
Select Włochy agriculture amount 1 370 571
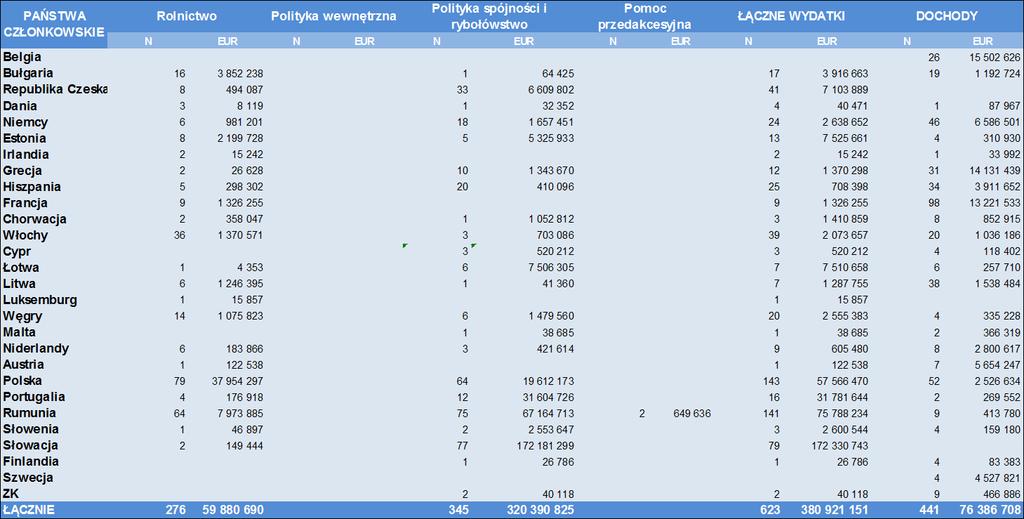pos(240,235)
